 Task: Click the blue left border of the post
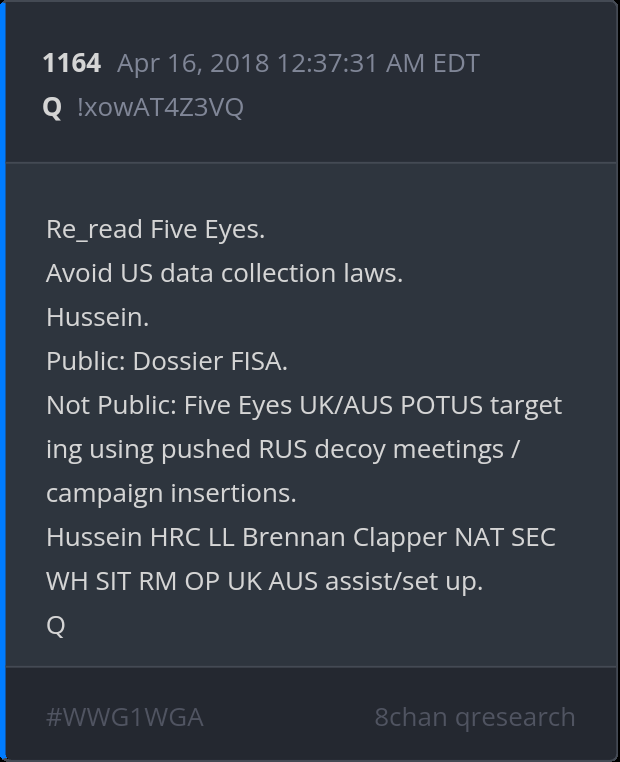(x=3, y=380)
